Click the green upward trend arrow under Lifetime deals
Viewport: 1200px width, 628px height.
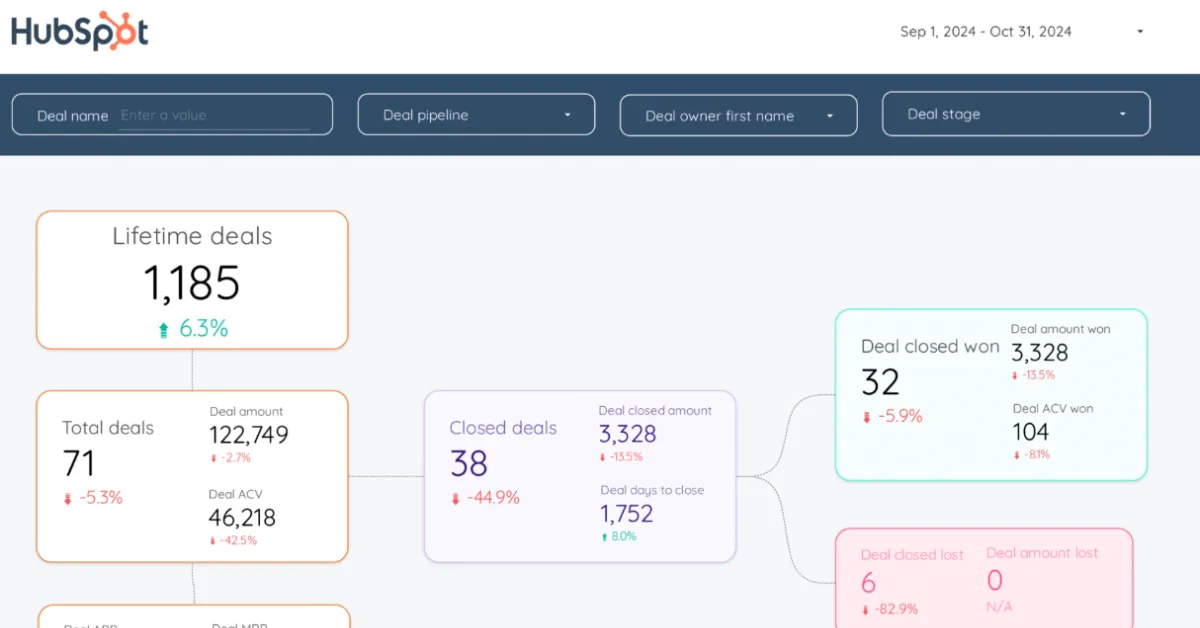pyautogui.click(x=162, y=327)
